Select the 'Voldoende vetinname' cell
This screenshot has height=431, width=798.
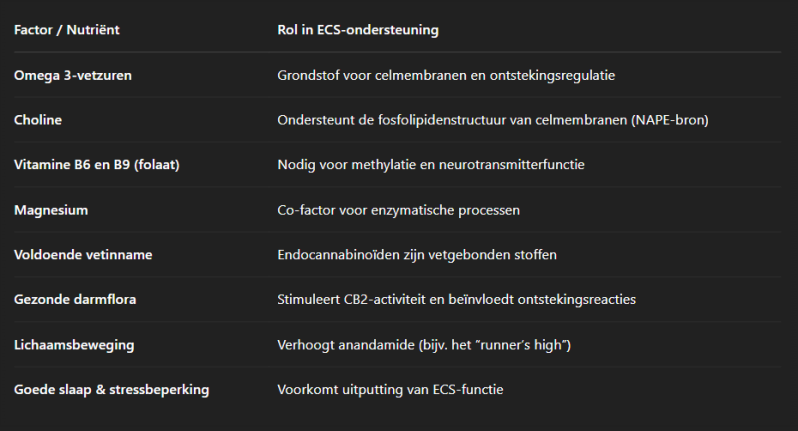(x=83, y=255)
